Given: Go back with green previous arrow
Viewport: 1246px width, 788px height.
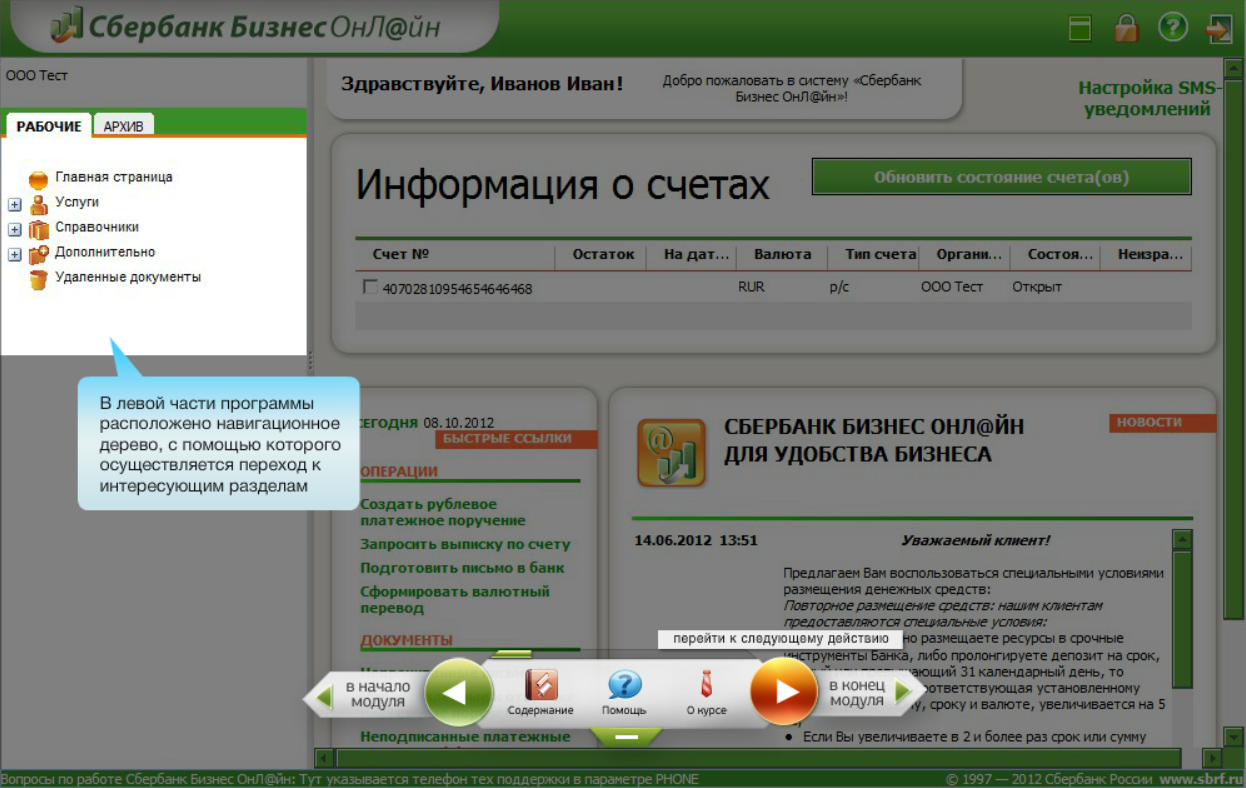Looking at the screenshot, I should (x=459, y=692).
